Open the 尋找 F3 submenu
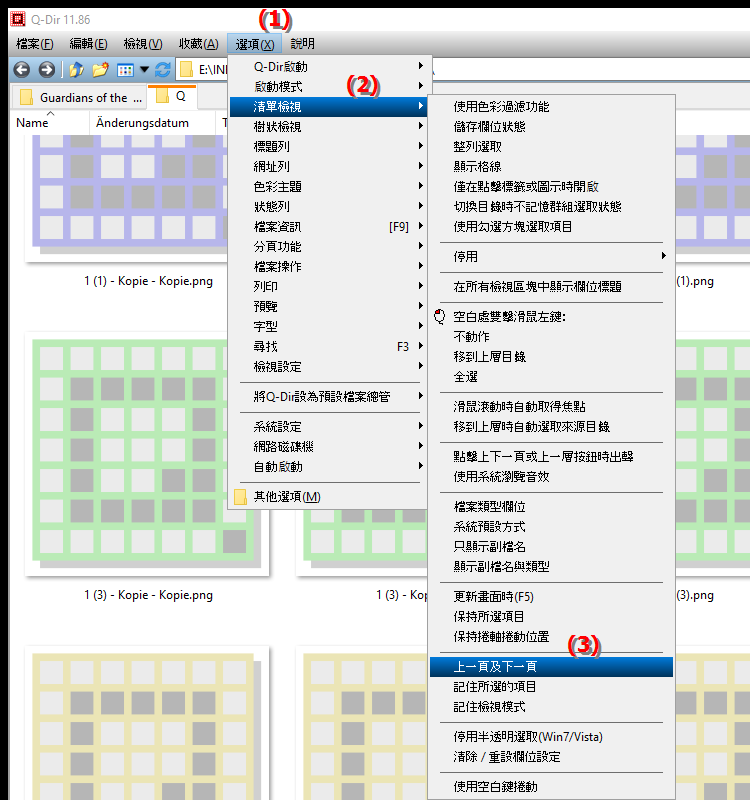This screenshot has height=800, width=750. point(328,346)
